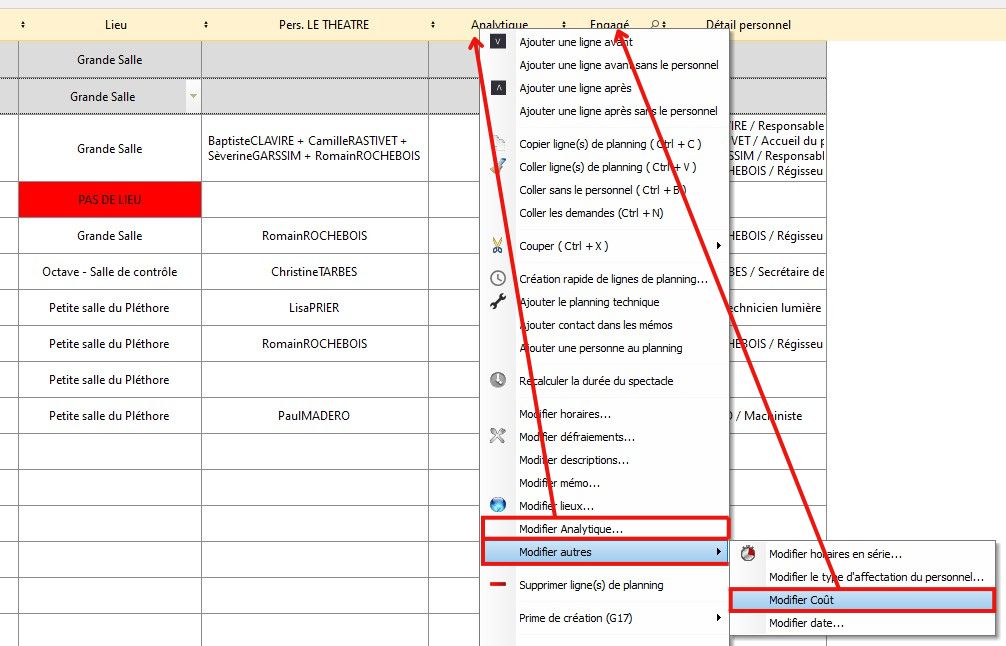Click the add-line-before arrow icon

pos(498,42)
